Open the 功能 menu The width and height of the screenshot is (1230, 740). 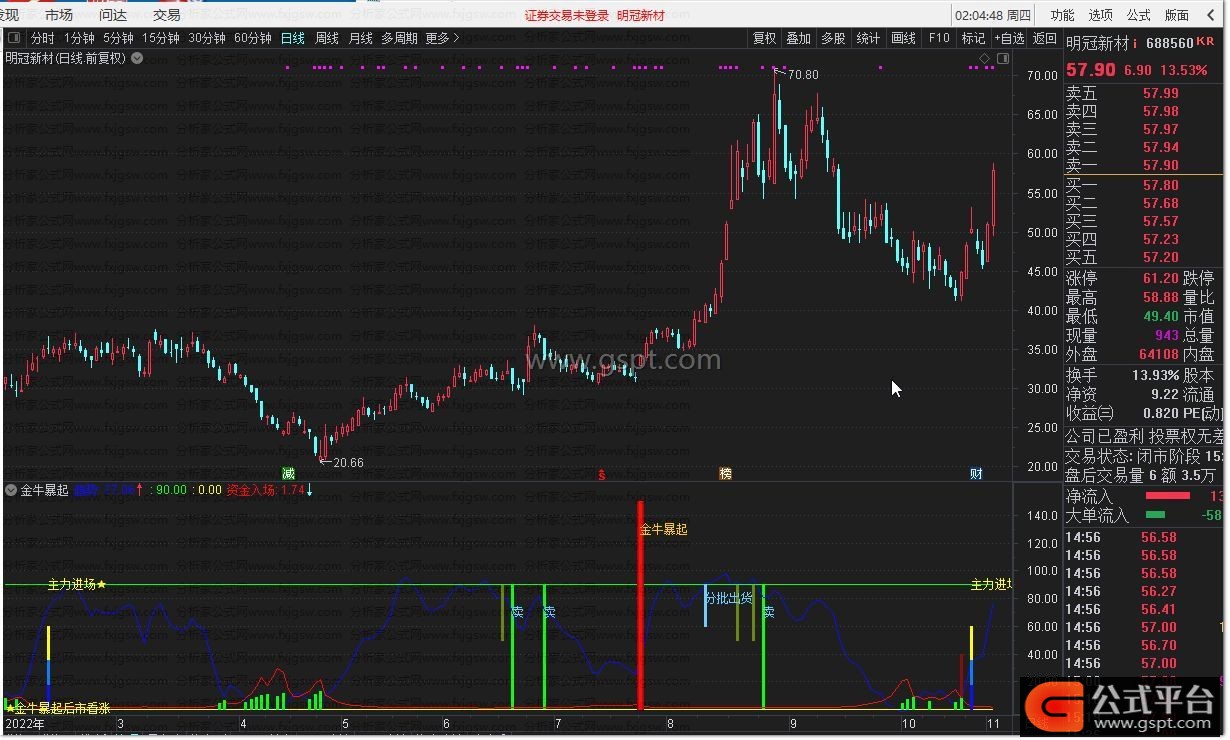(x=1062, y=15)
